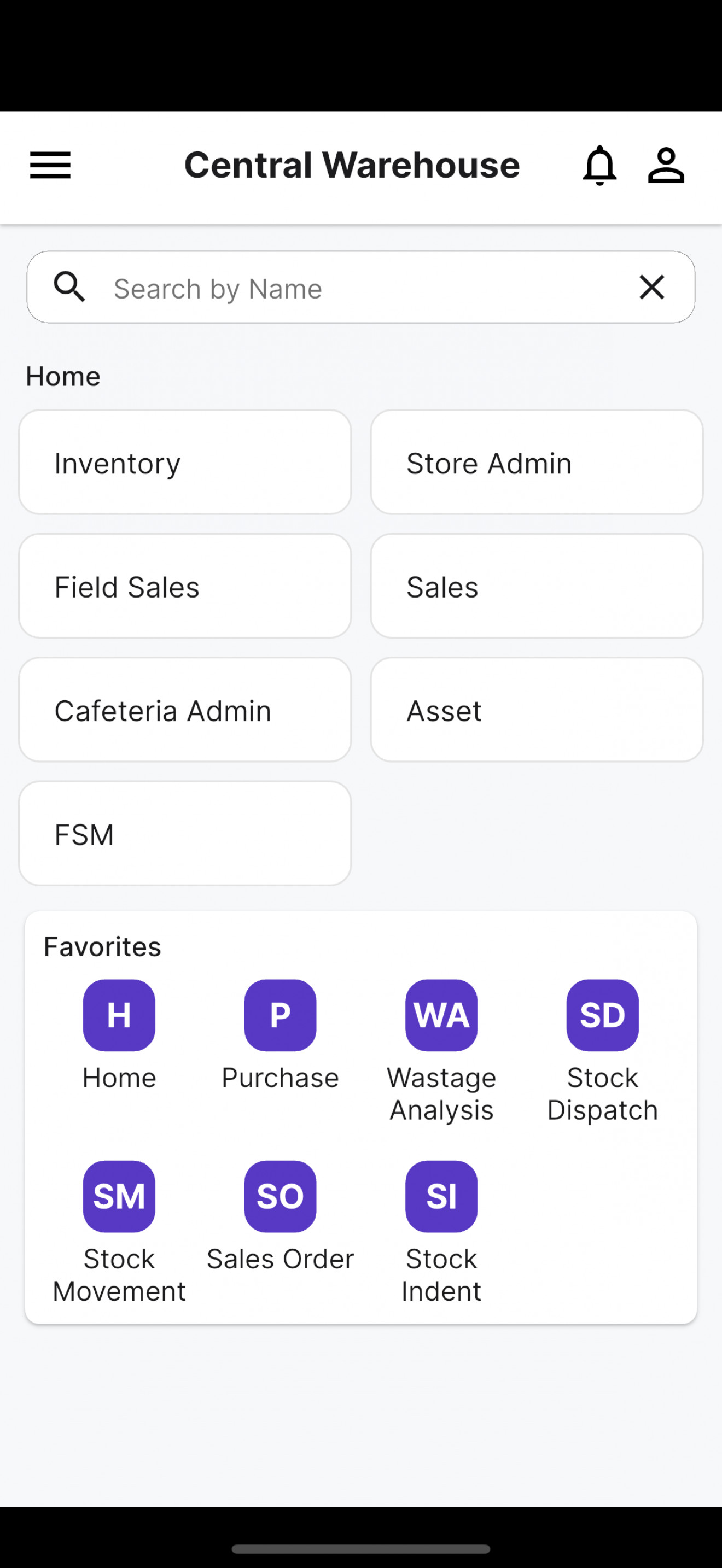Open the Stock Movement favorite
This screenshot has width=722, height=1568.
(x=119, y=1196)
